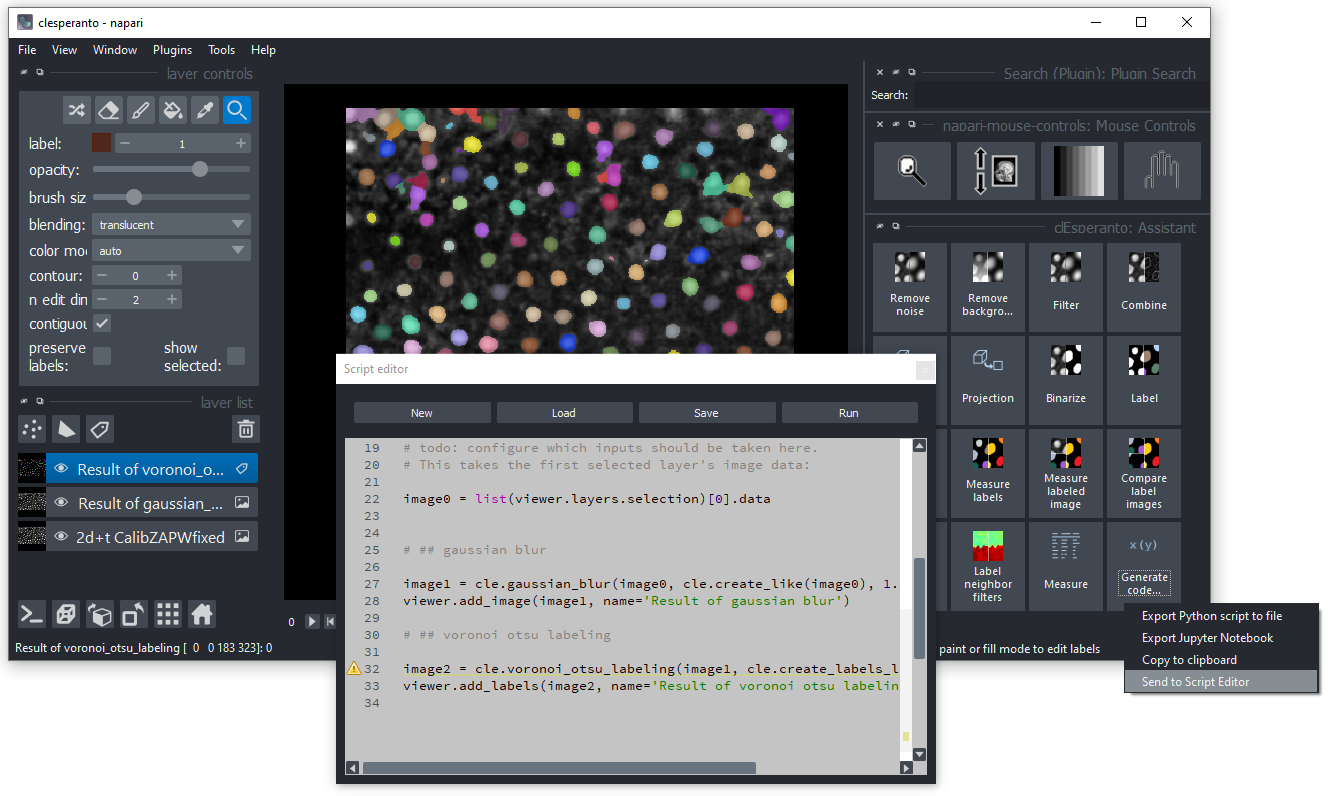Screen dimensions: 1329x796
Task: Add a new labels layer
Action: click(x=99, y=430)
